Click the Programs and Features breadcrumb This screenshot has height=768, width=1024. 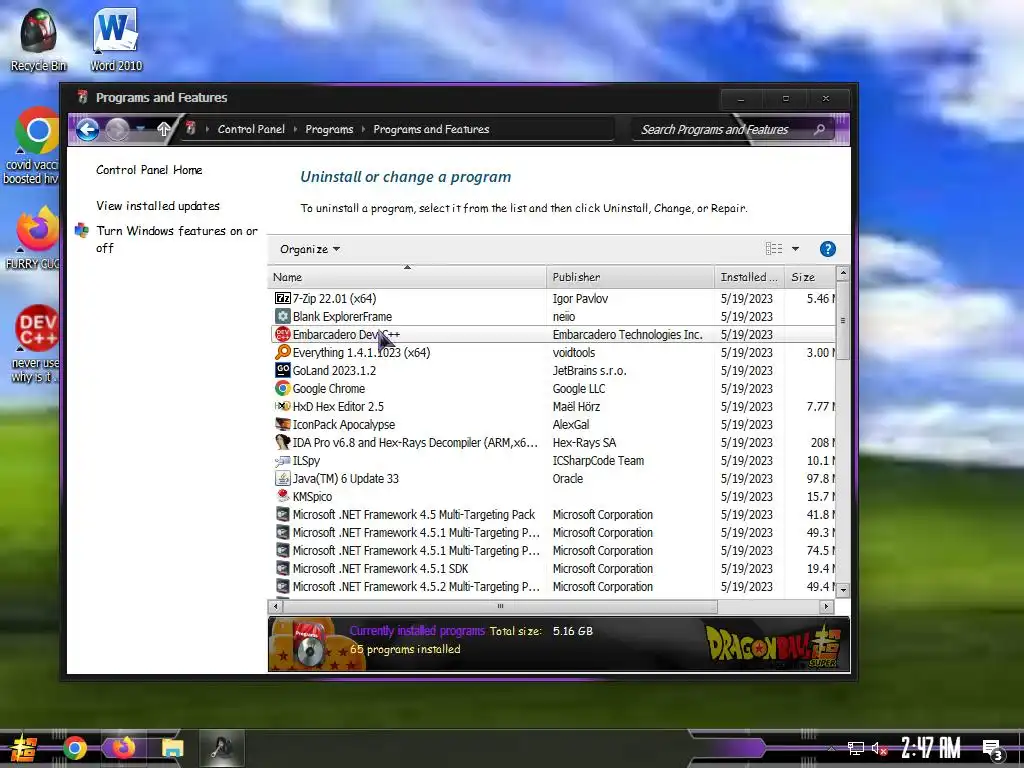point(431,129)
